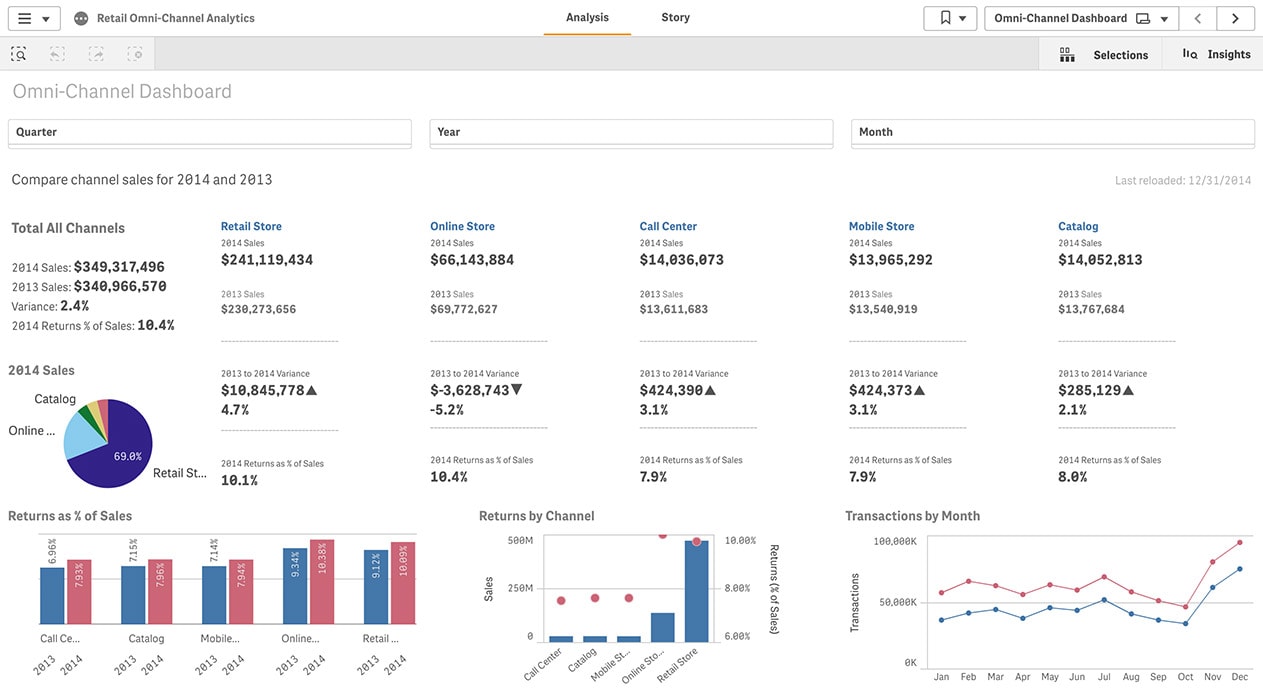This screenshot has width=1263, height=697.
Task: Click the global menu hamburger icon
Action: click(x=24, y=17)
